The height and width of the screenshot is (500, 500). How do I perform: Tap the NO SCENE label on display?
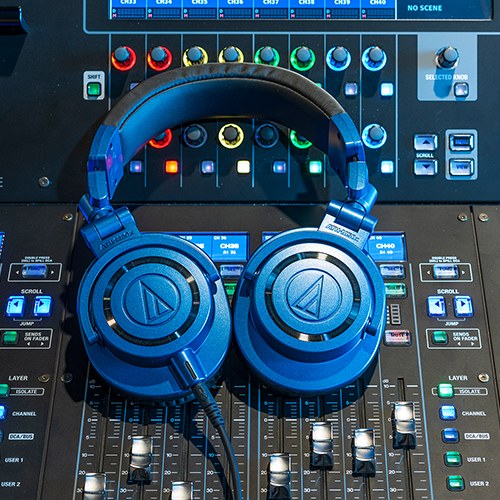point(424,8)
